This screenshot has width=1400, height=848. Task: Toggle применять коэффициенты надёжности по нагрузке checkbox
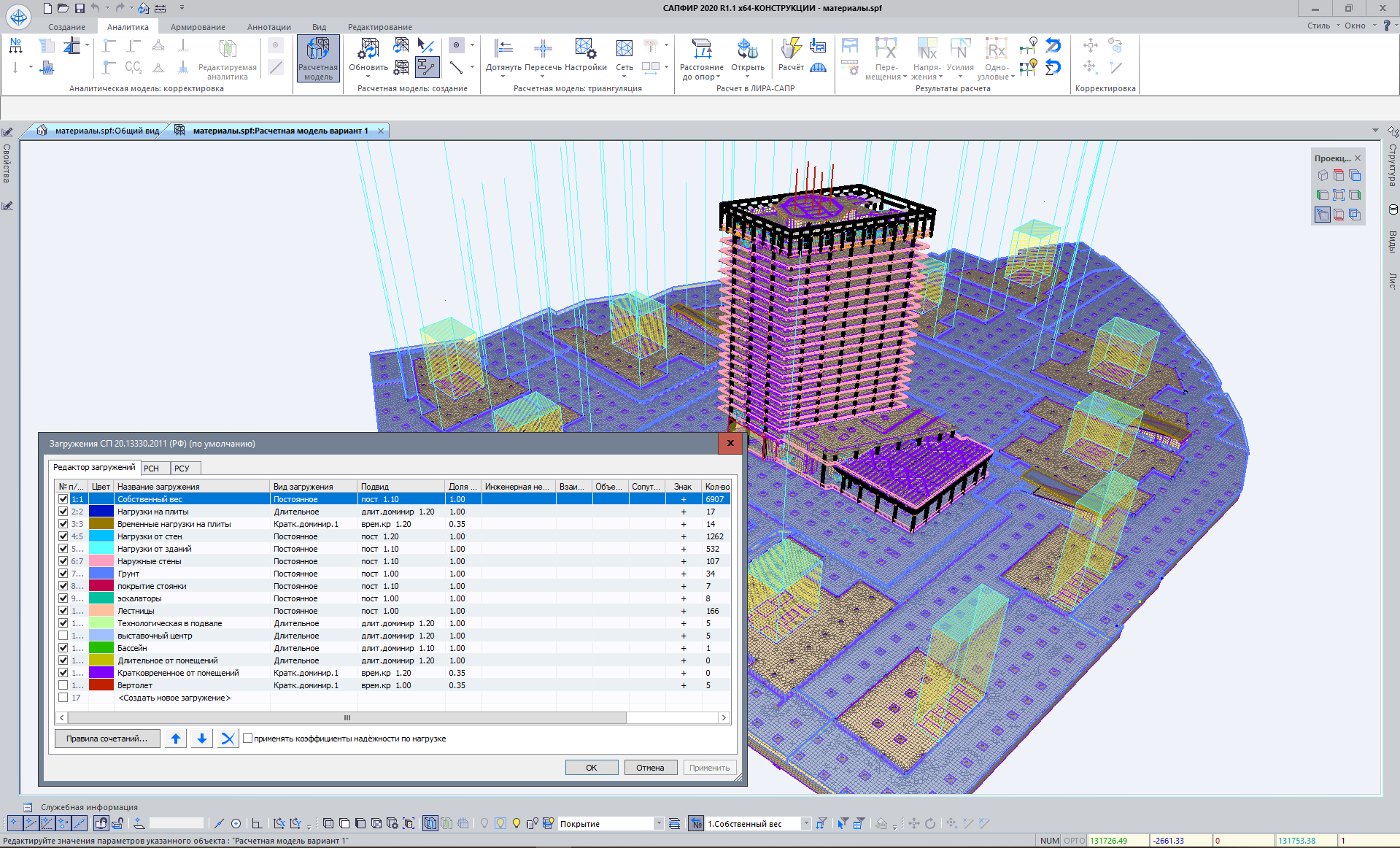(248, 739)
